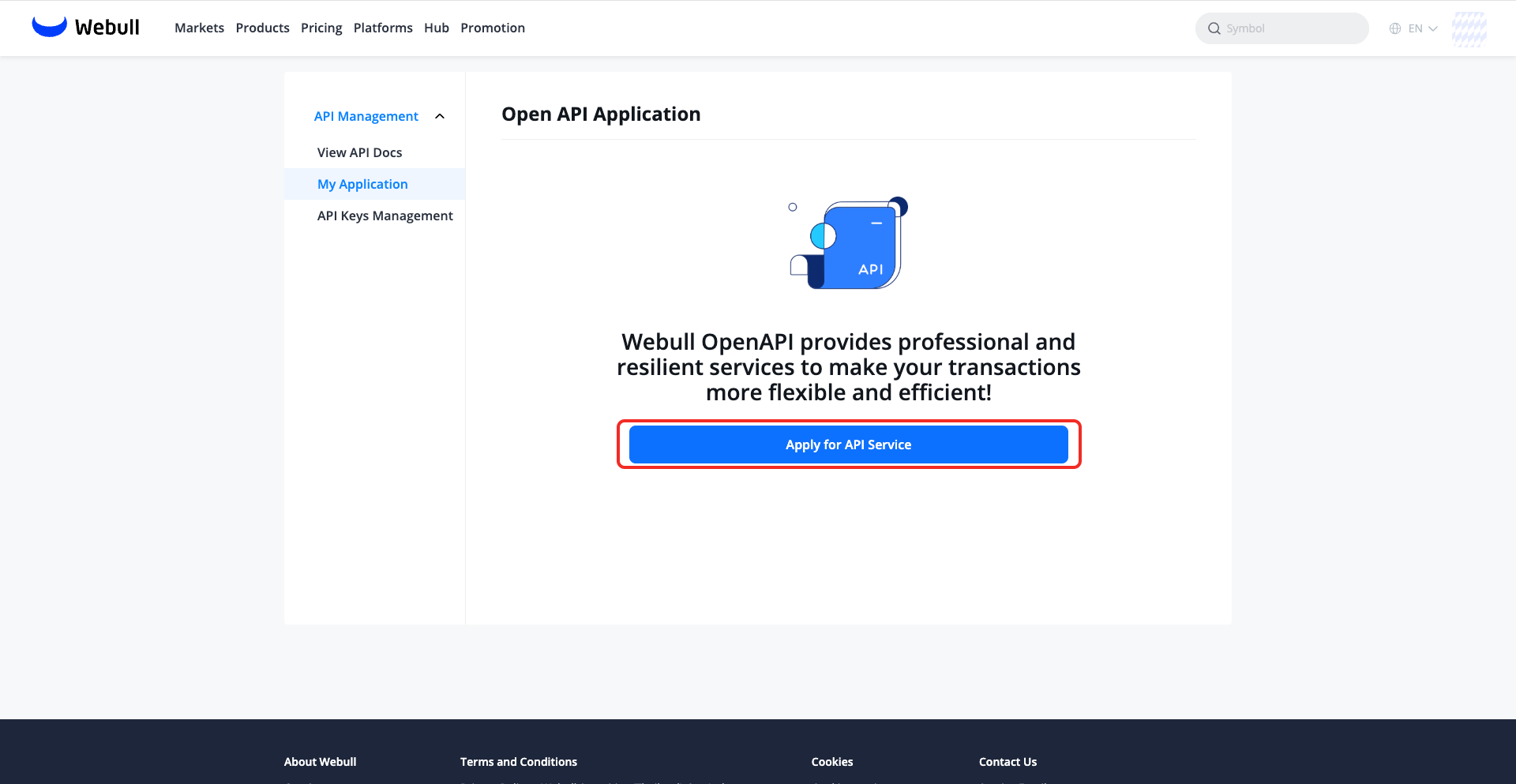Click the Open API Application heading
1516x784 pixels.
coord(601,114)
